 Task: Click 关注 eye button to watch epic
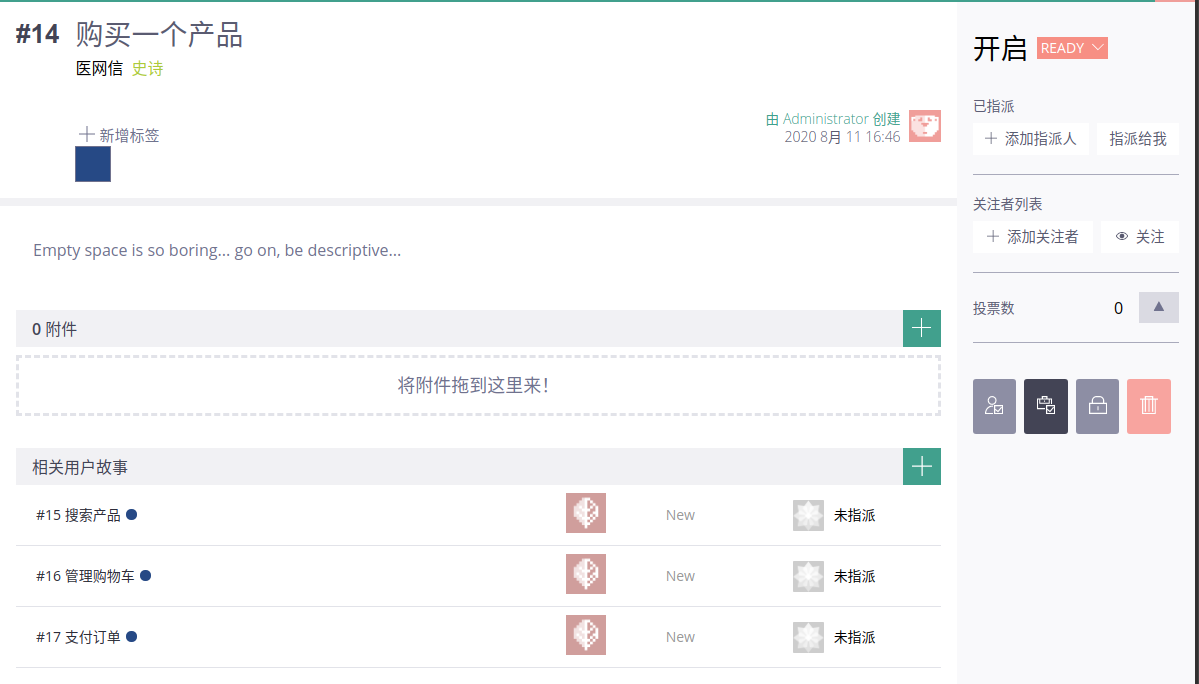click(1139, 237)
